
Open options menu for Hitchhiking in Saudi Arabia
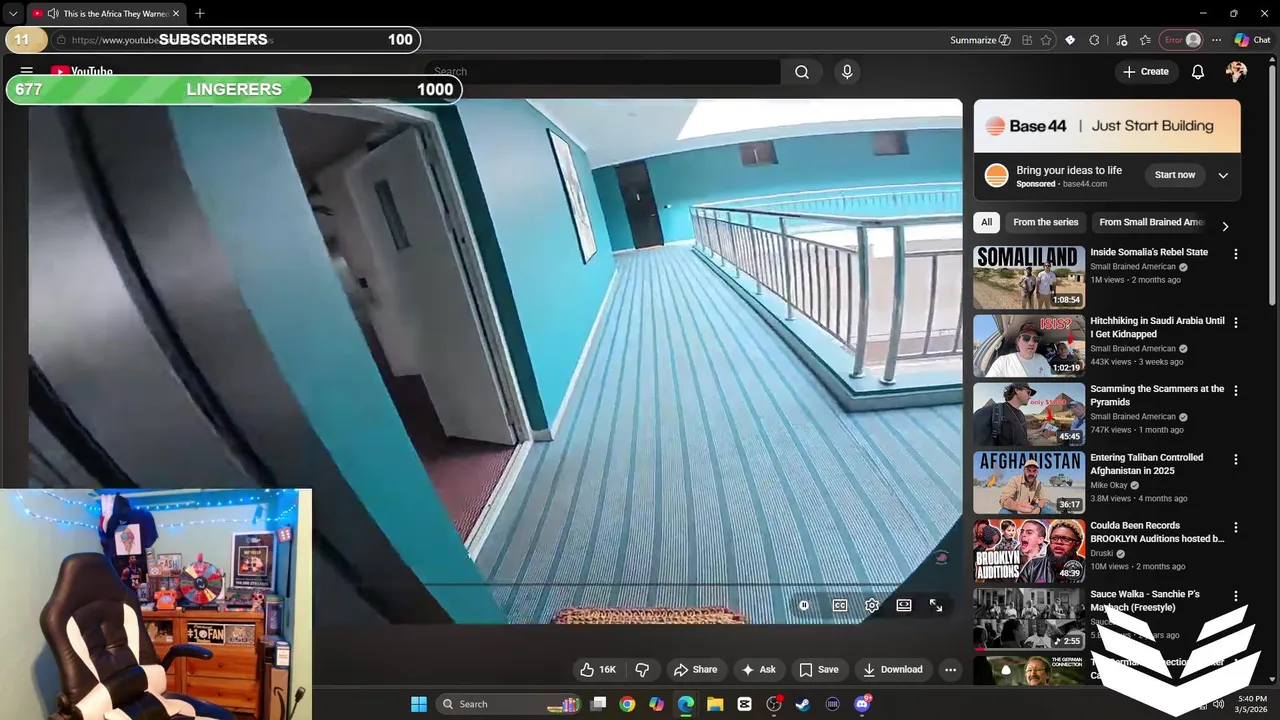(1235, 323)
